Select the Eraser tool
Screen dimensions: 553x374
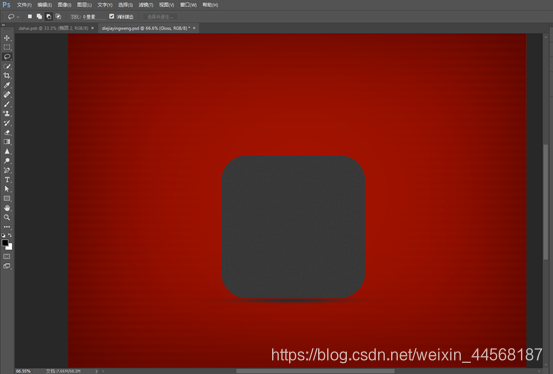click(x=7, y=133)
